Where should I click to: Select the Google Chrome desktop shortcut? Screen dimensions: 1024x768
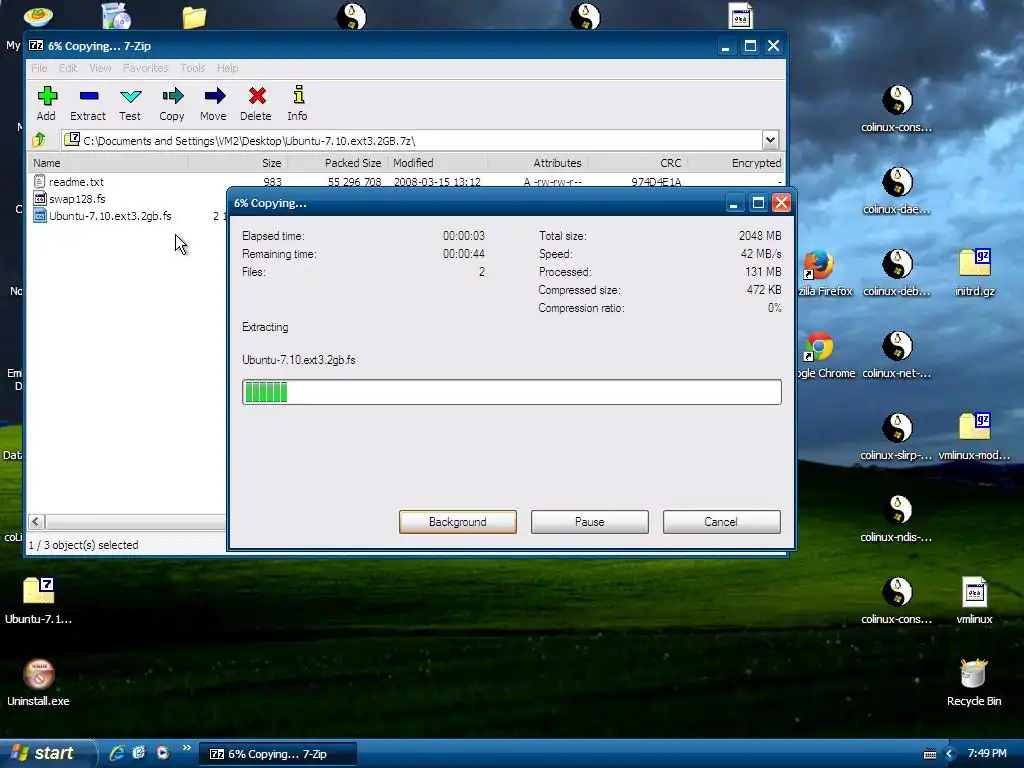(825, 355)
